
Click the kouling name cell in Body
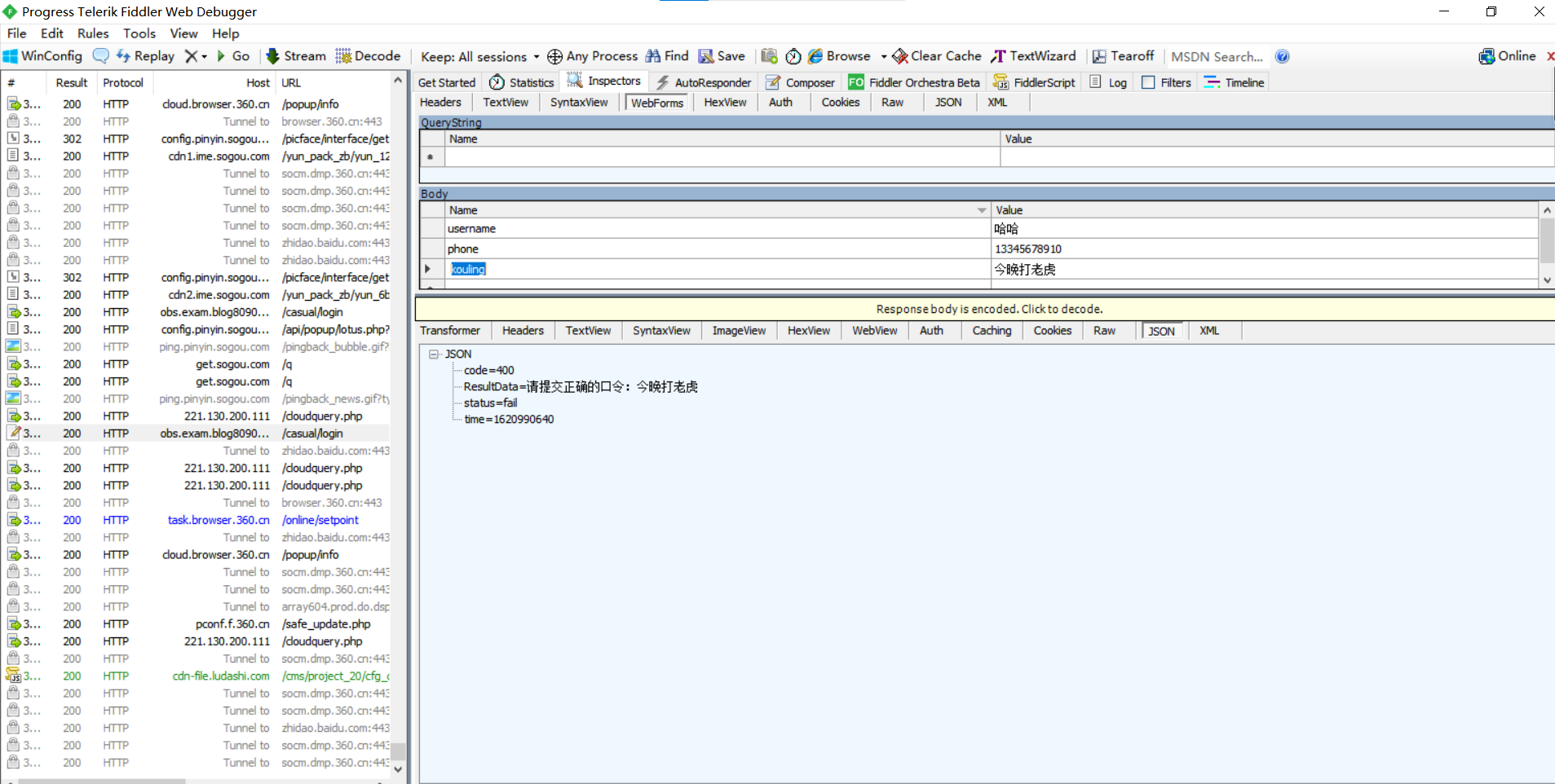(718, 269)
